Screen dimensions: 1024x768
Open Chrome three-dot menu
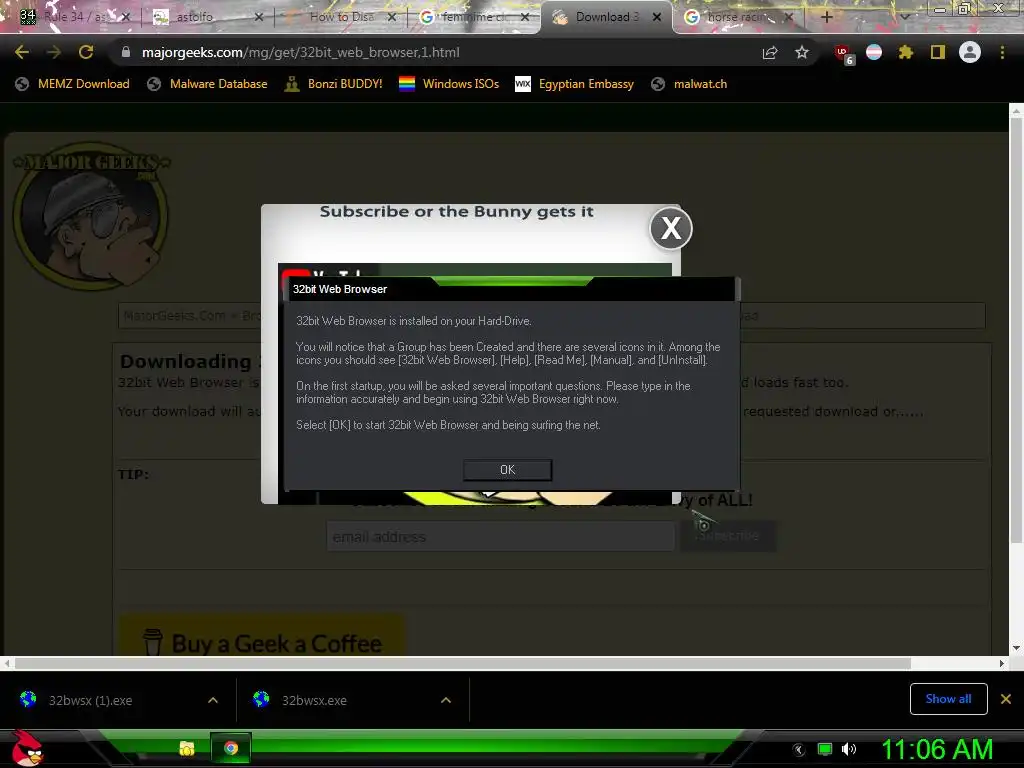click(x=1002, y=52)
